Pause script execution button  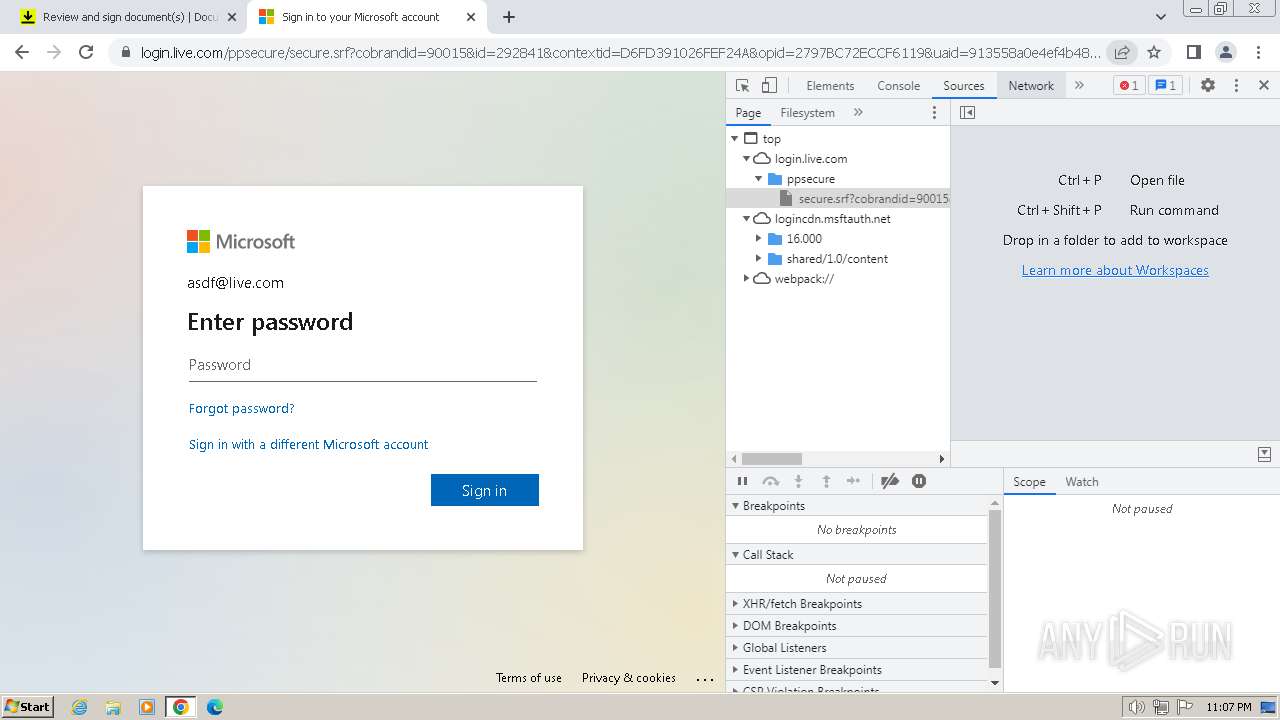742,482
